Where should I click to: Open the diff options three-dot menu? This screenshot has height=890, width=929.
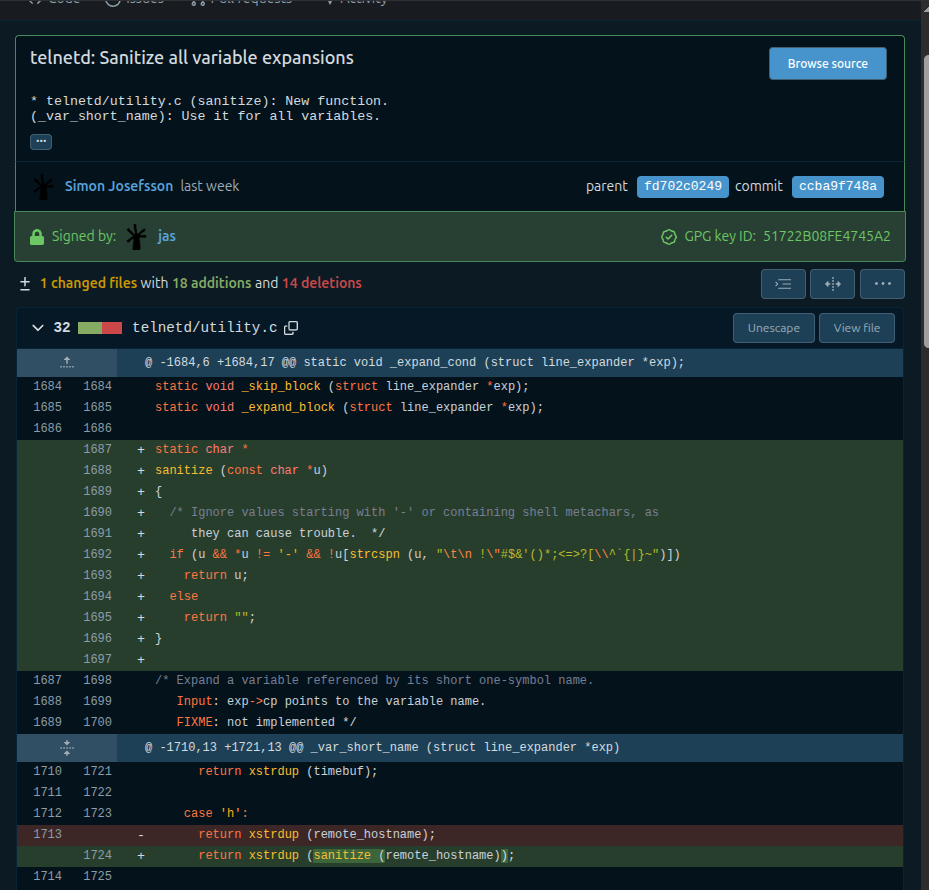tap(882, 284)
